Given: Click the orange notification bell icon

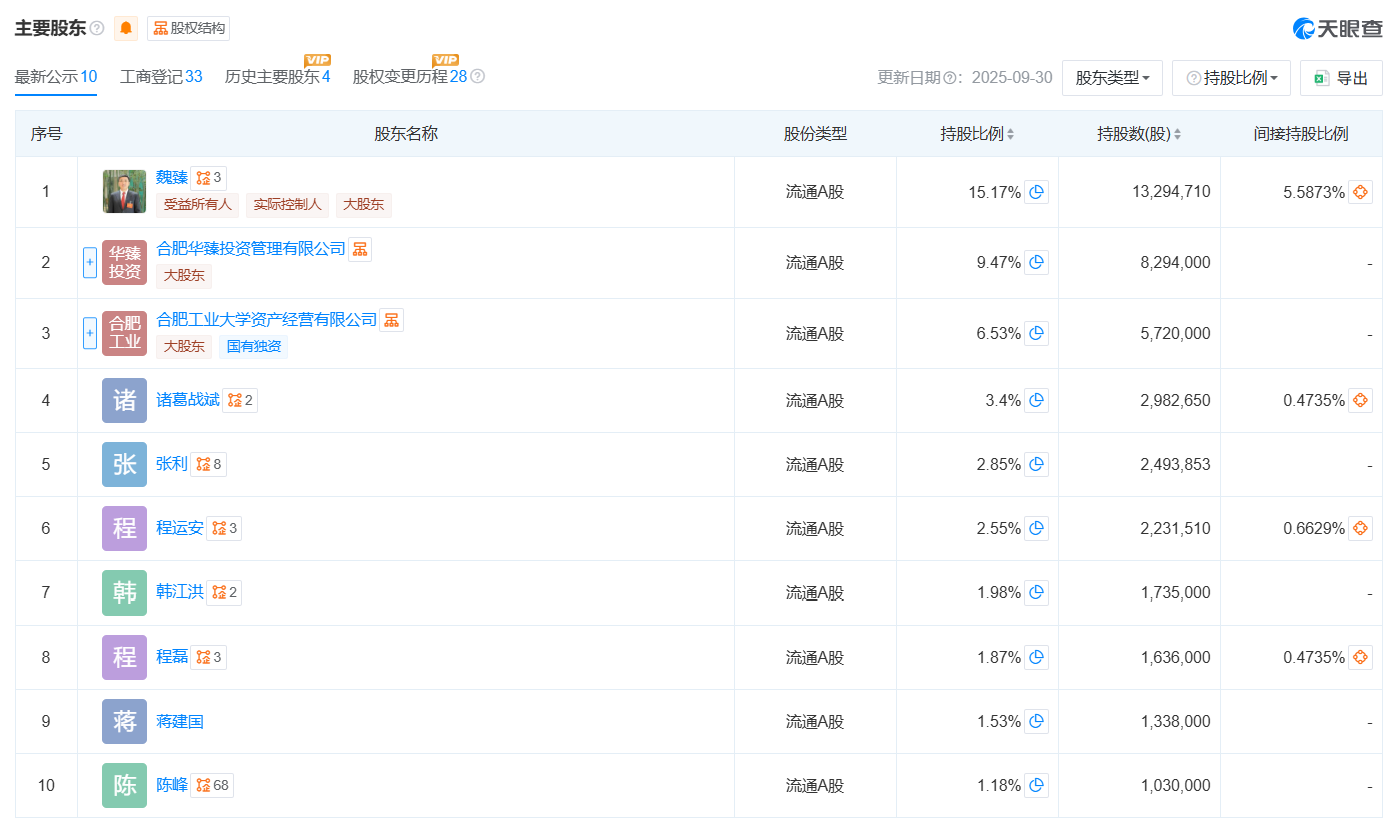Looking at the screenshot, I should pyautogui.click(x=126, y=28).
